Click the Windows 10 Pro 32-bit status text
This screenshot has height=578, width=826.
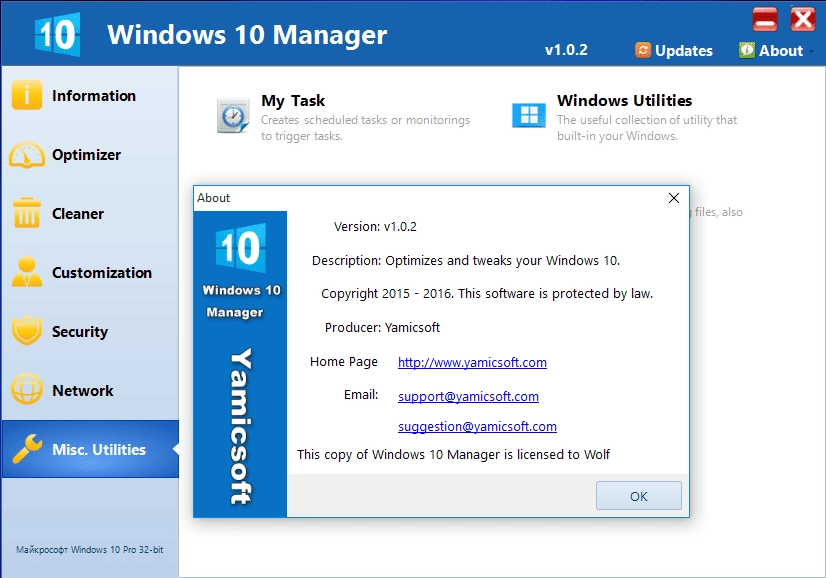(x=89, y=550)
